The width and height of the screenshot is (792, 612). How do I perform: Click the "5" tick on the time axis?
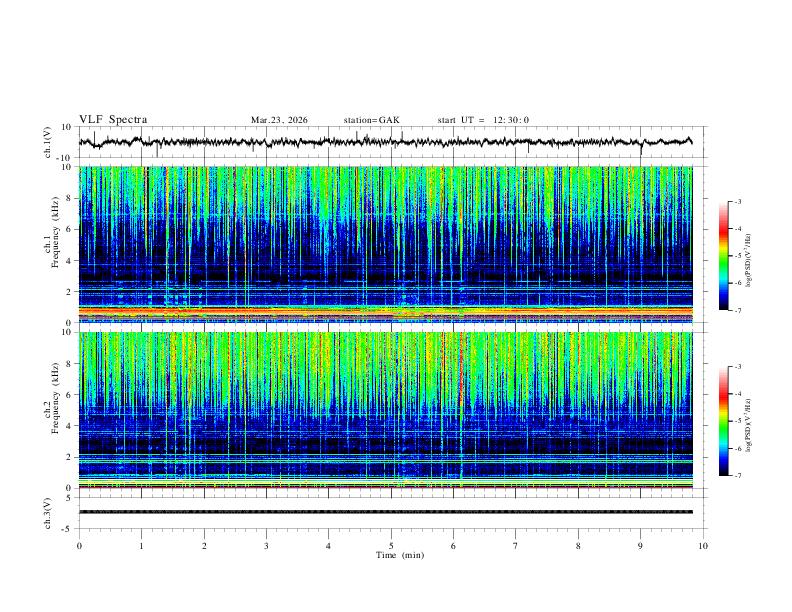tap(391, 546)
